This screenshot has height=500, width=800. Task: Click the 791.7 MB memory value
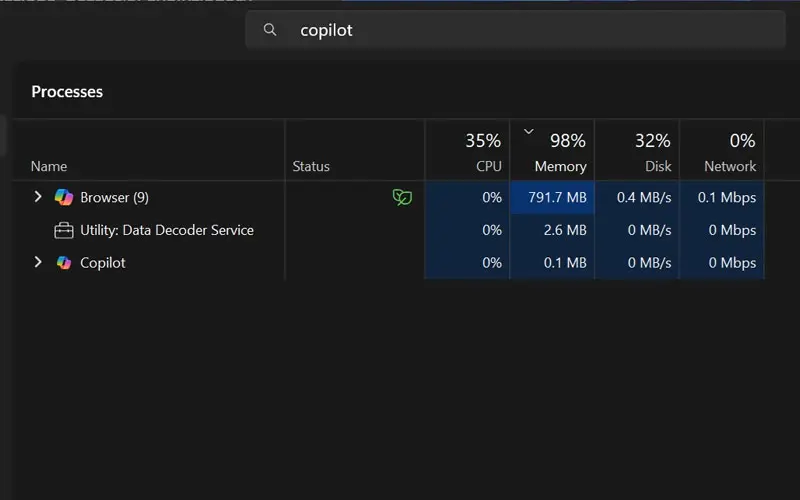(x=557, y=197)
